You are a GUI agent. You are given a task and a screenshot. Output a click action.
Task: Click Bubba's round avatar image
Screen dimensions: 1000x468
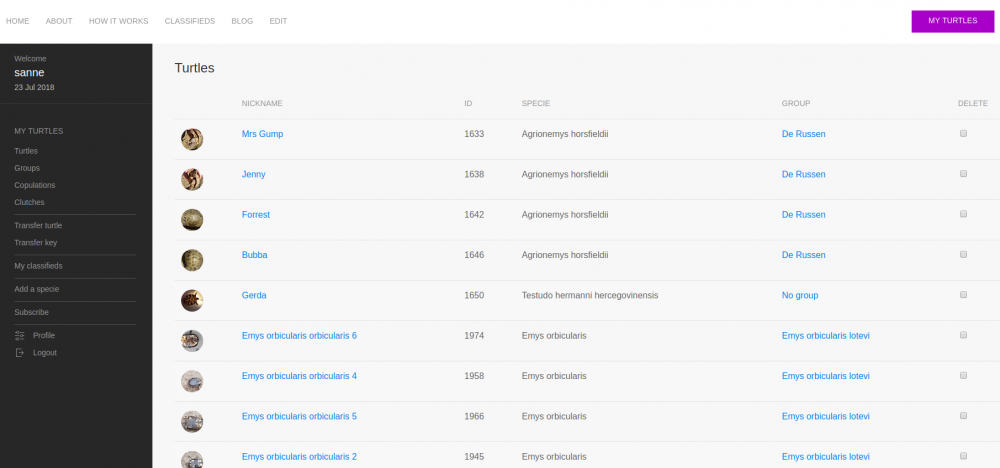coord(192,260)
